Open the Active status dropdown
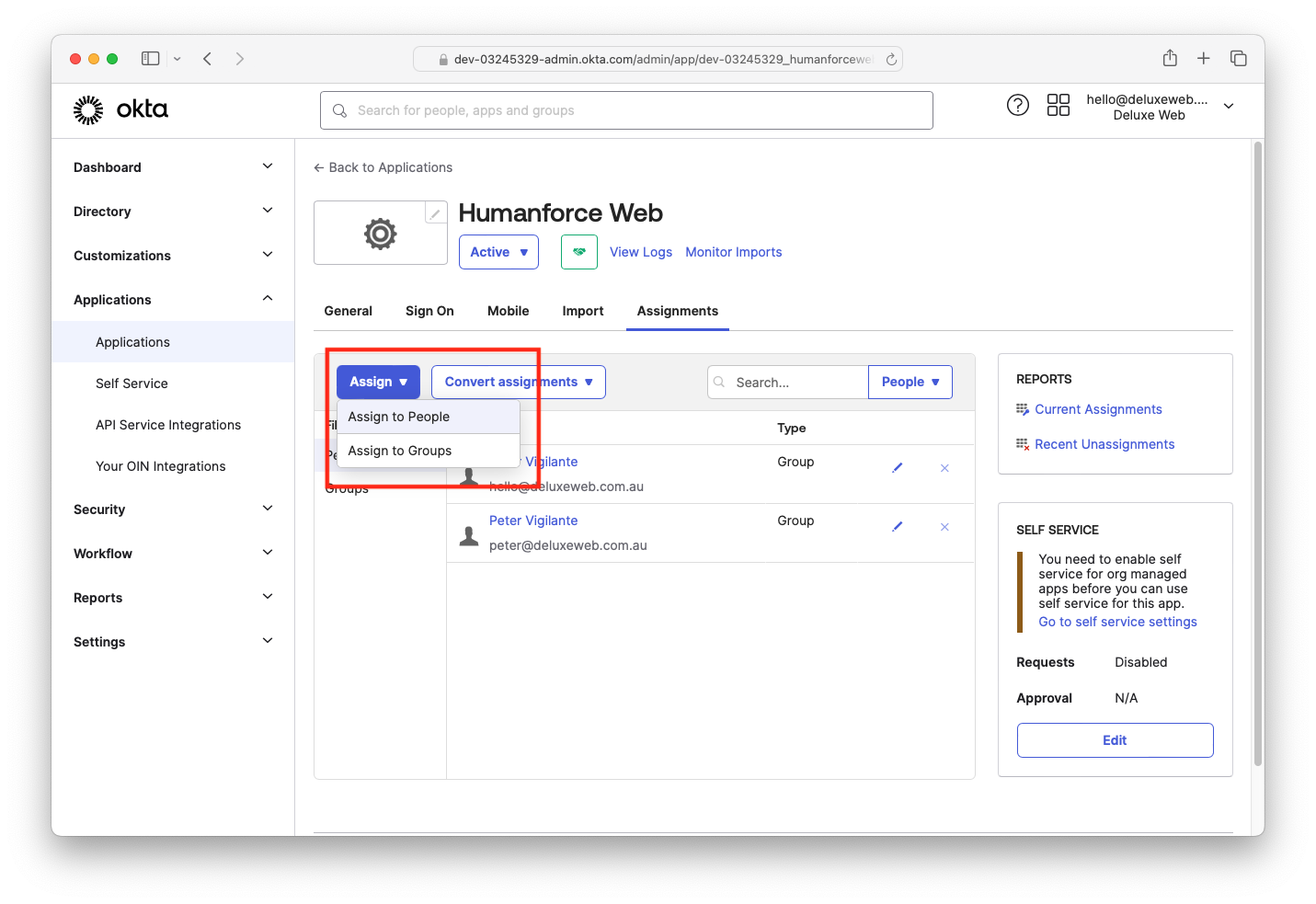 tap(498, 252)
